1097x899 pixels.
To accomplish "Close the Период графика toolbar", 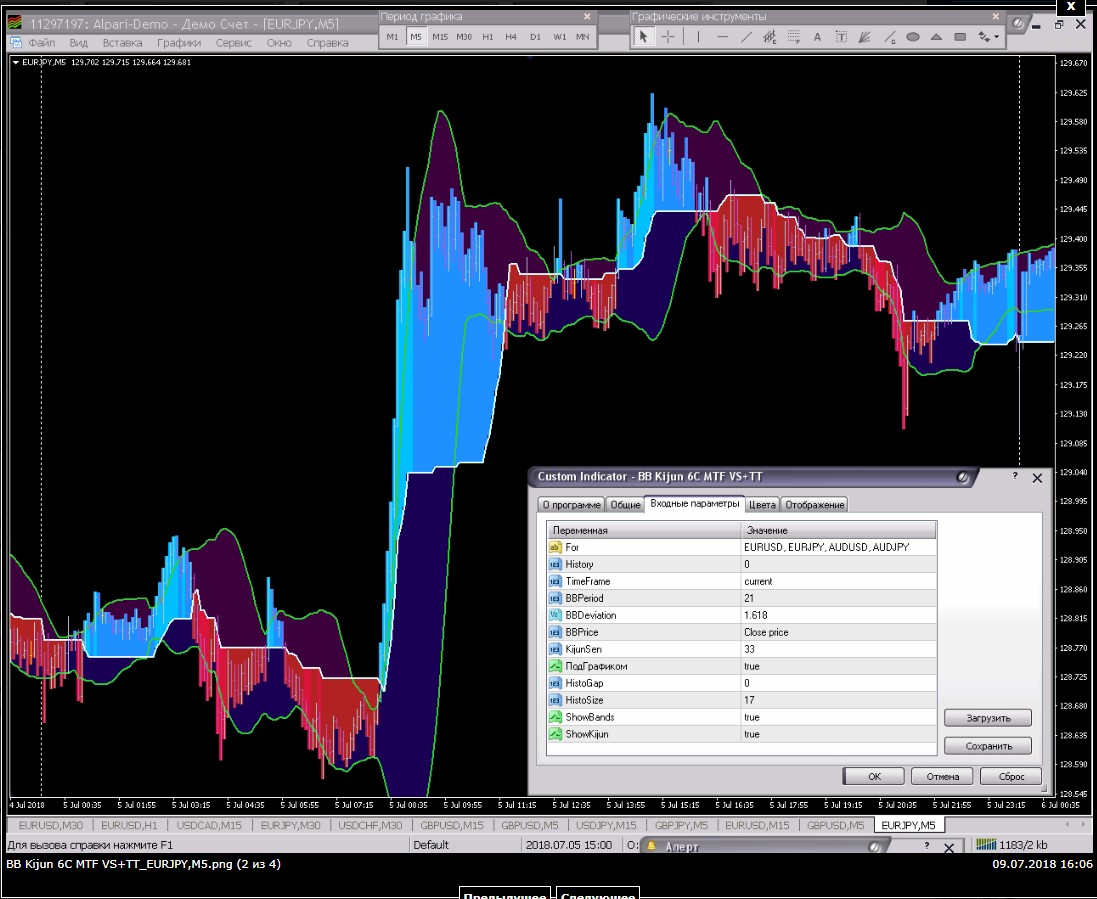I will point(587,16).
